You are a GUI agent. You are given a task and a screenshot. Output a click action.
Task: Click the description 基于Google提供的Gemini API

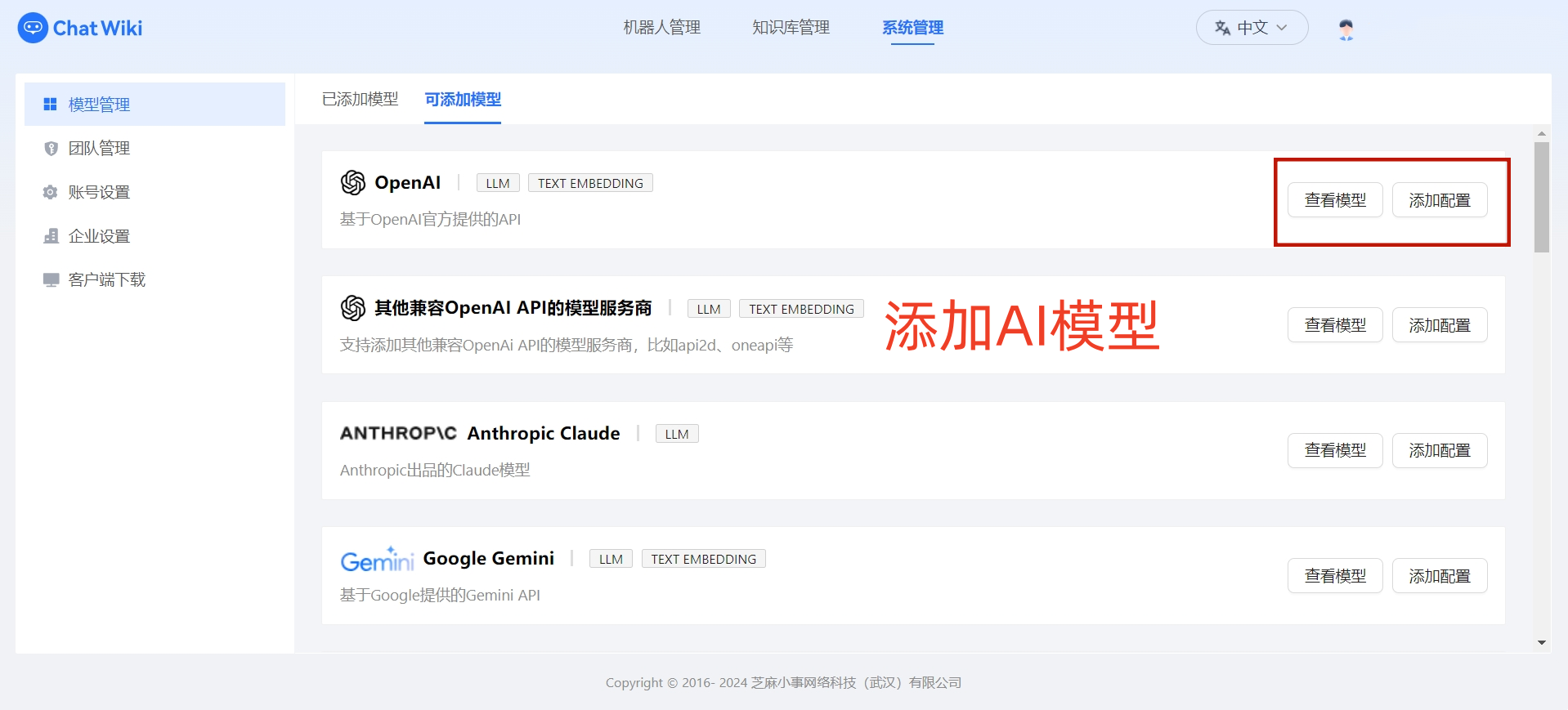click(441, 596)
